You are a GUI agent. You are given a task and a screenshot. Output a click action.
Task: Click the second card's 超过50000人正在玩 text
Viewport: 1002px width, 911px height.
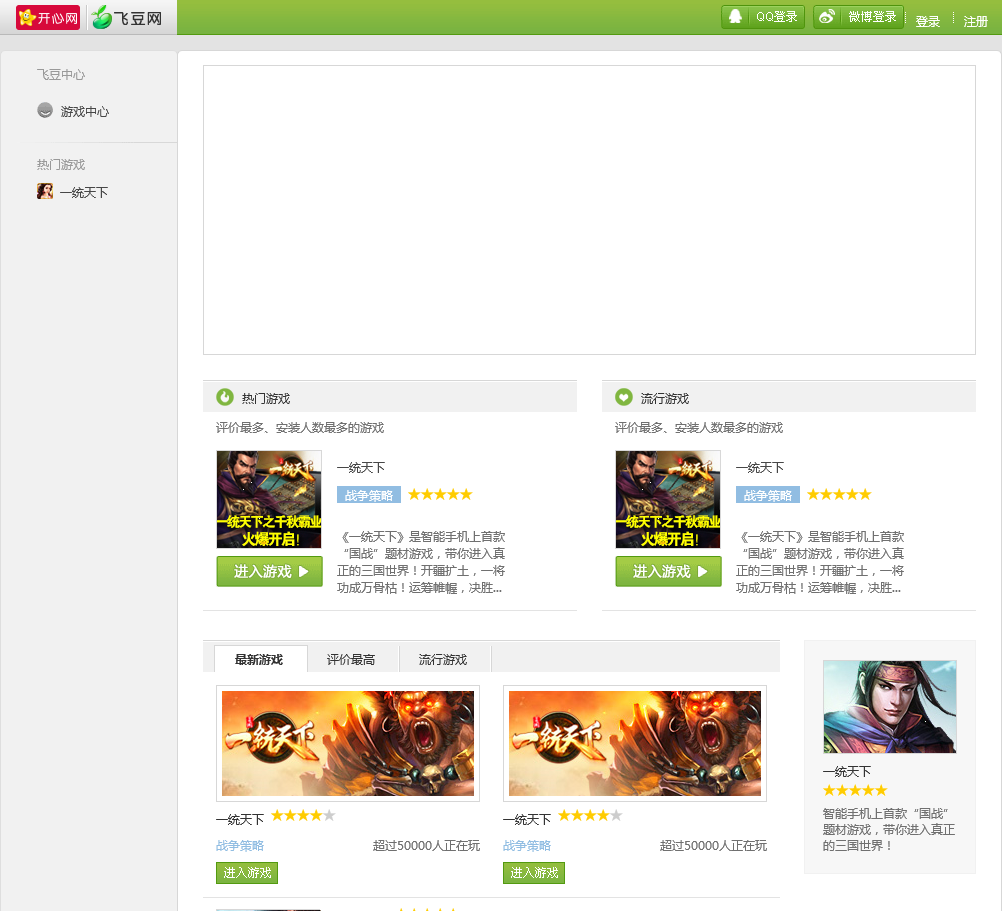(x=713, y=846)
